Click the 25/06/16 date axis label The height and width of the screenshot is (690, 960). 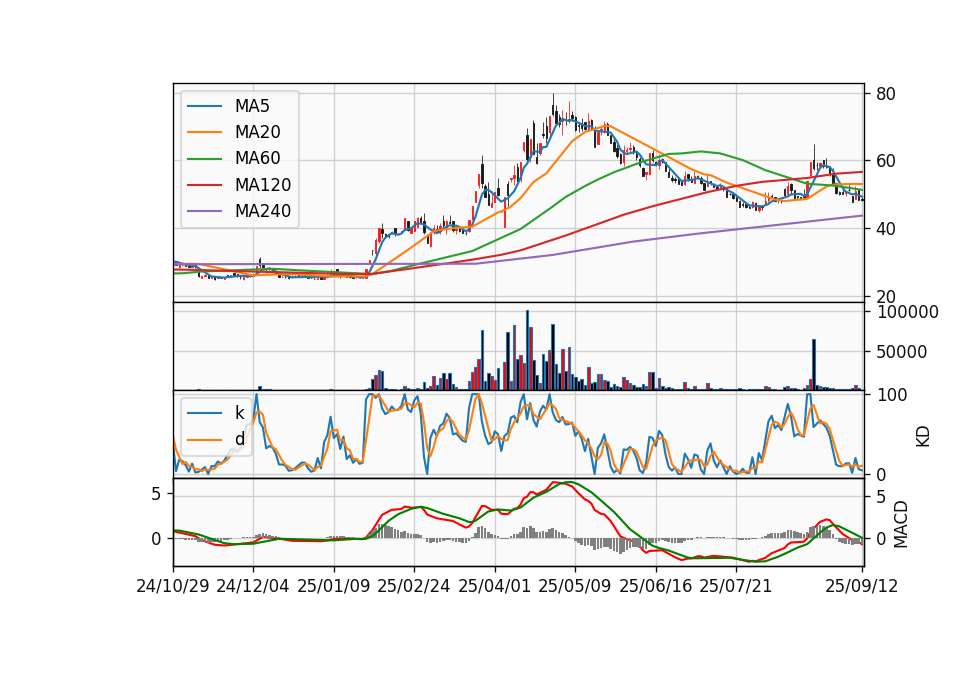tap(656, 586)
